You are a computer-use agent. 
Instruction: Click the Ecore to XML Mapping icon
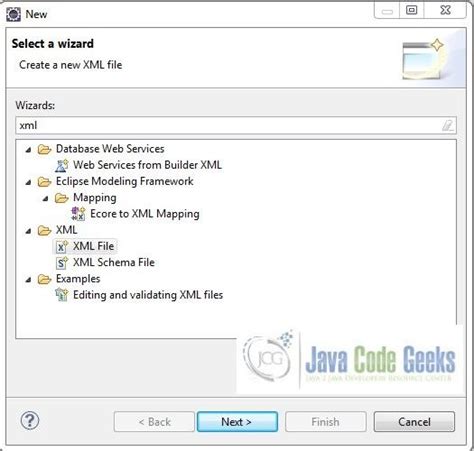tap(78, 214)
